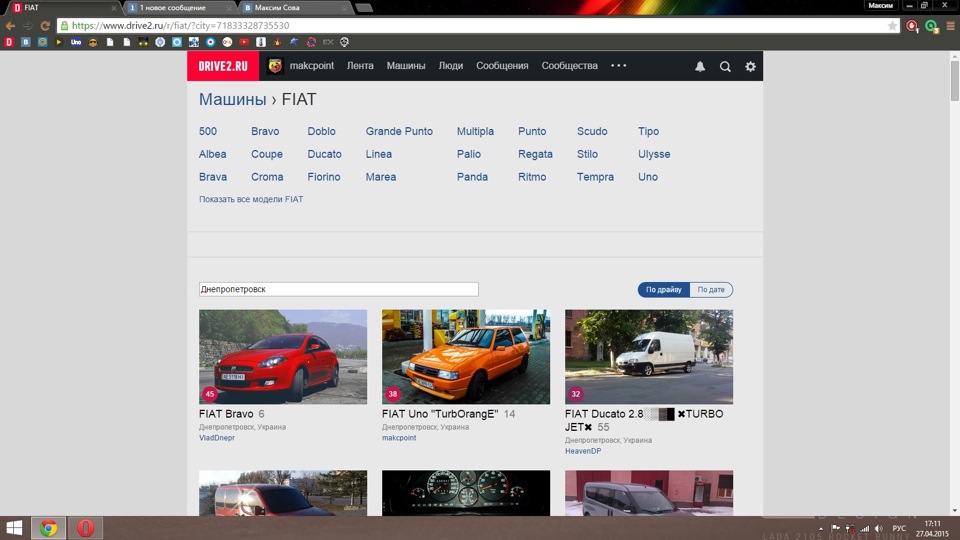Open the notifications bell in site header

(700, 67)
